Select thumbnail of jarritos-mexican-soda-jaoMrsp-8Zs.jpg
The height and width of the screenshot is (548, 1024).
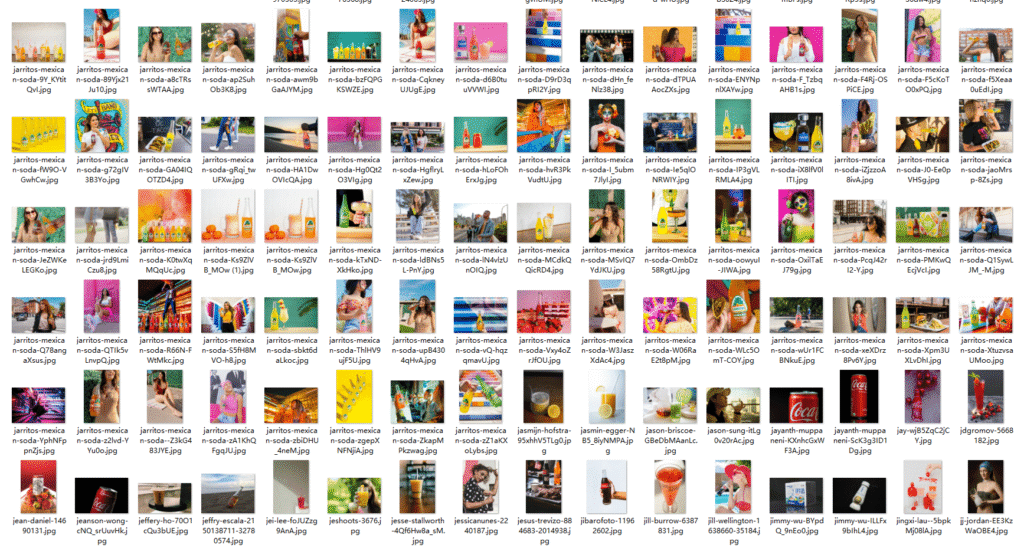click(986, 126)
